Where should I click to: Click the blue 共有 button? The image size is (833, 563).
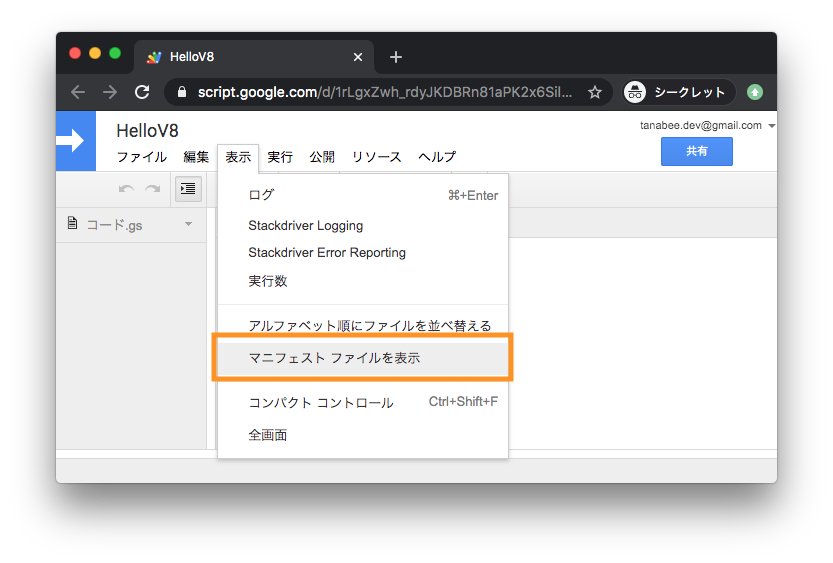coord(696,151)
